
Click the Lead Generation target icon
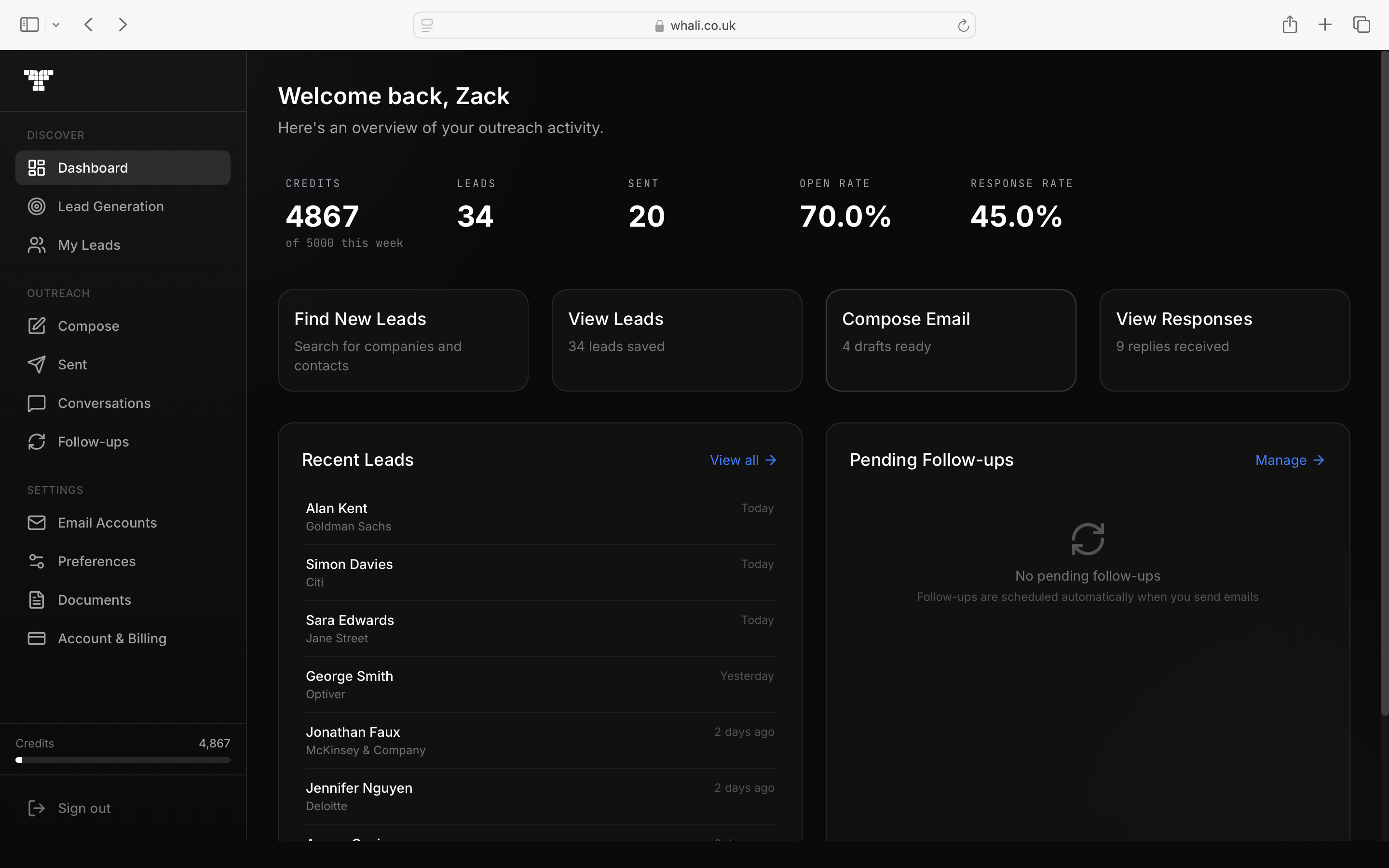pos(36,206)
